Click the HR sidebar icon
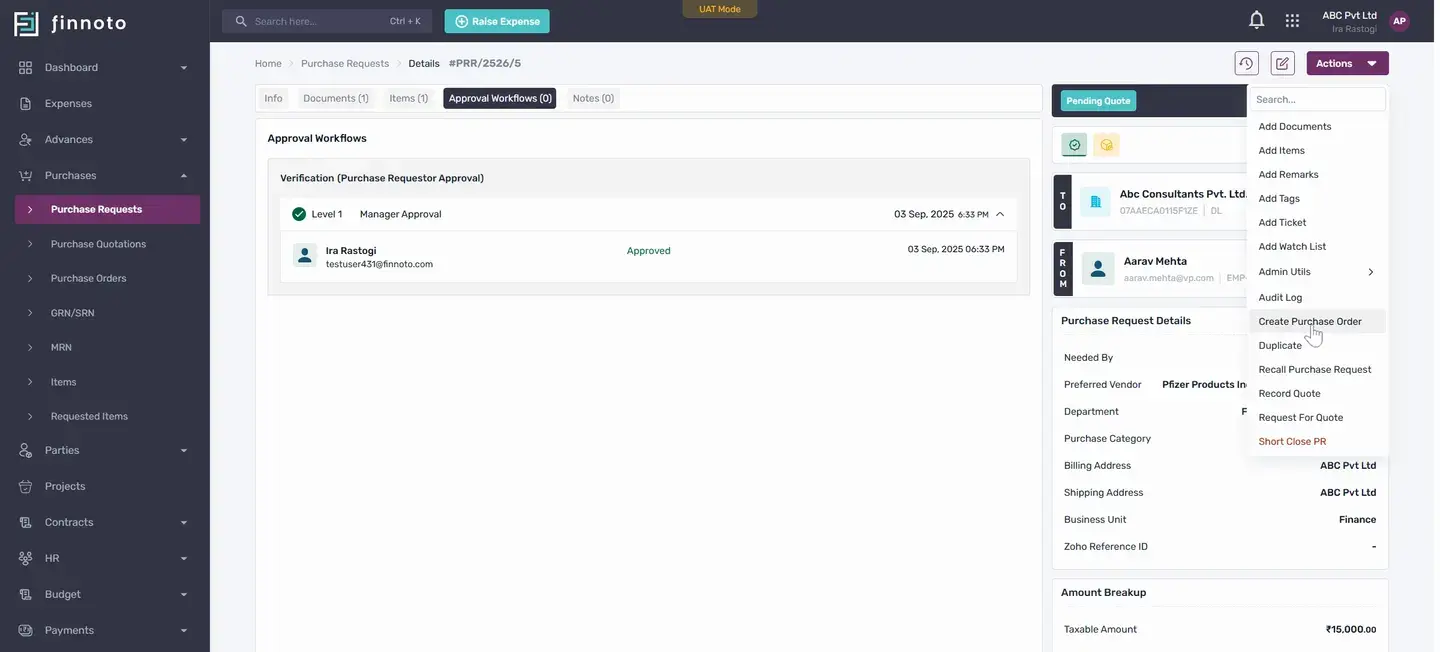 26,558
